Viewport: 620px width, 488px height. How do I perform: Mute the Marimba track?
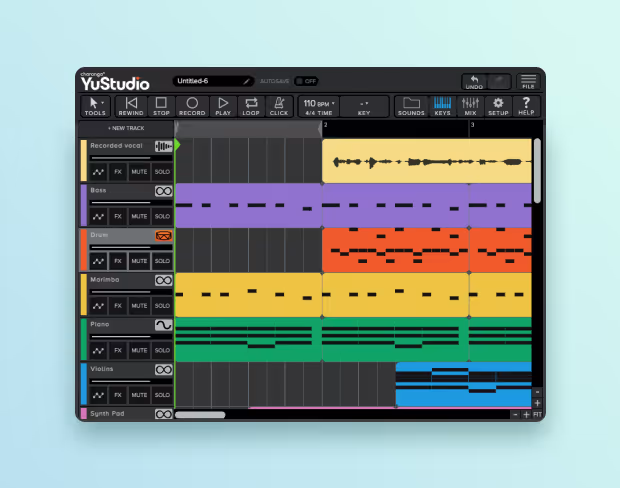(x=139, y=306)
